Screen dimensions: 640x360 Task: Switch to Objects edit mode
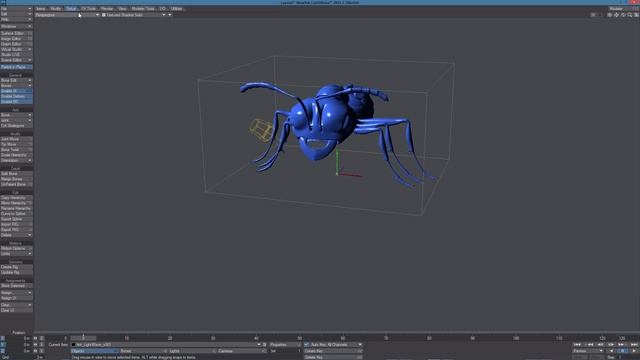(94, 351)
